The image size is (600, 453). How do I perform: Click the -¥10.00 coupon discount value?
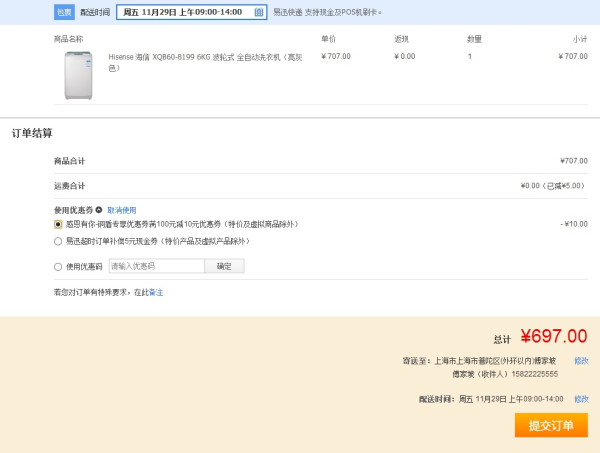pyautogui.click(x=574, y=224)
